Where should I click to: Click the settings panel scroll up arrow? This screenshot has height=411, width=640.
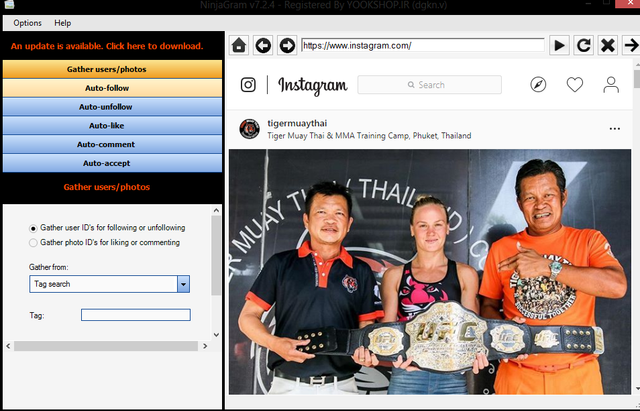[x=216, y=211]
